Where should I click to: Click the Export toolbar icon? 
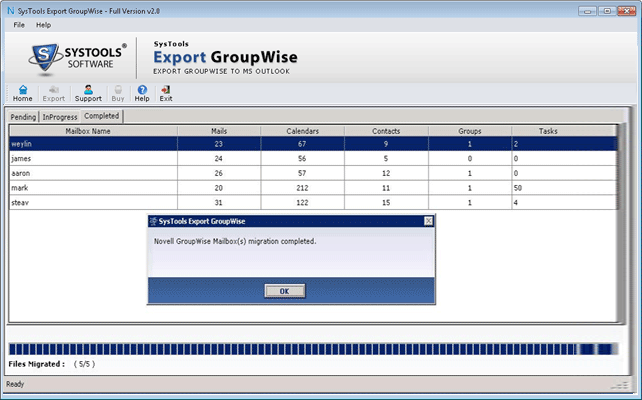click(54, 93)
